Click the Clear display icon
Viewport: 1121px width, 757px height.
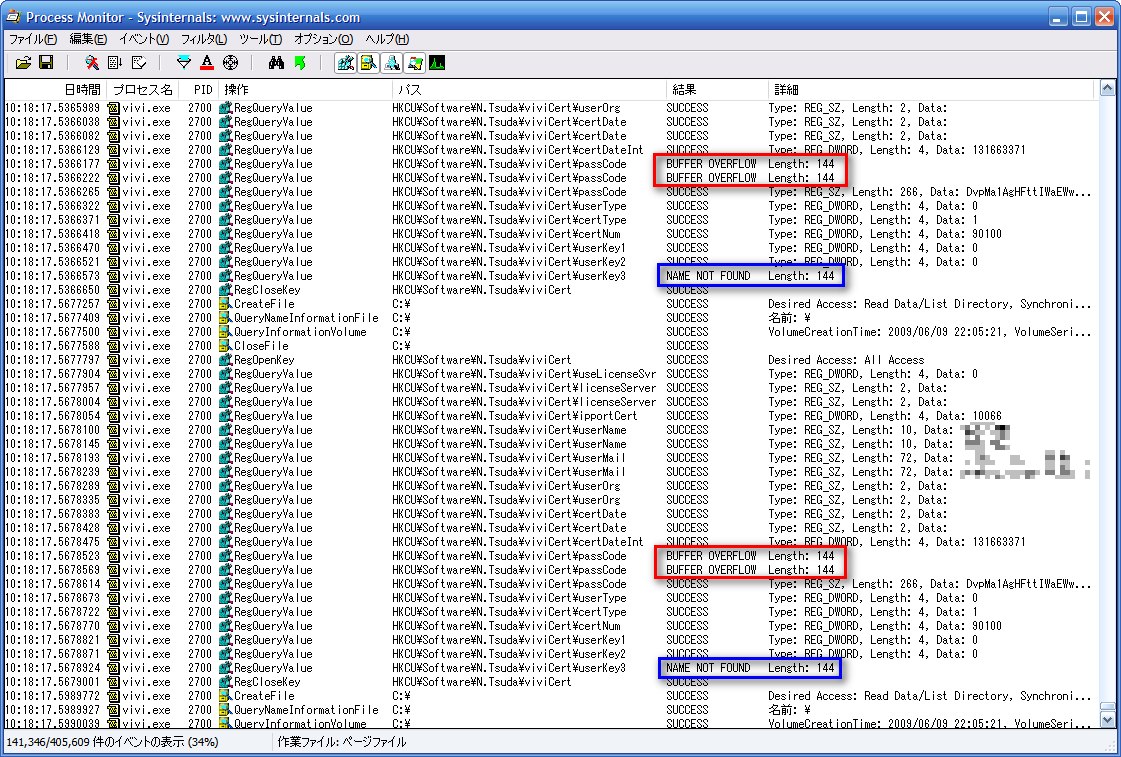[x=138, y=63]
